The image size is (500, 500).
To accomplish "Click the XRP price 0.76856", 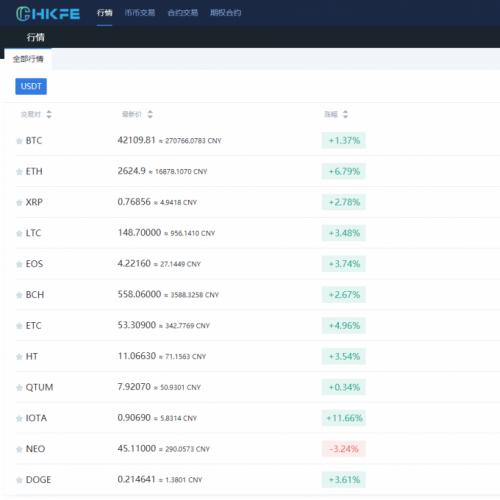I will point(134,202).
